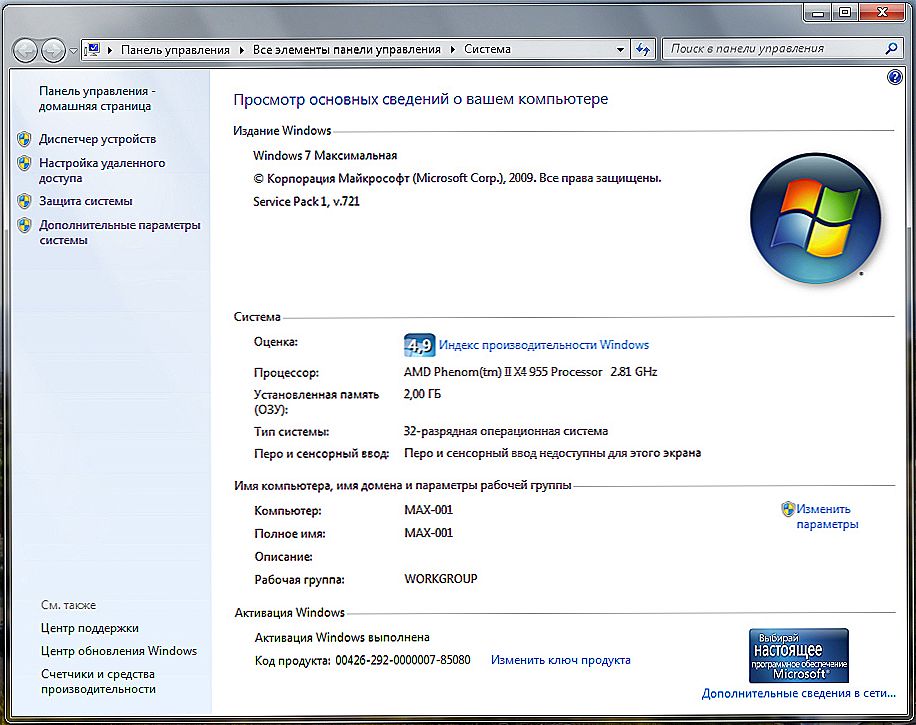Click the Активация Windows выполнена text
The image size is (916, 725).
[x=342, y=637]
